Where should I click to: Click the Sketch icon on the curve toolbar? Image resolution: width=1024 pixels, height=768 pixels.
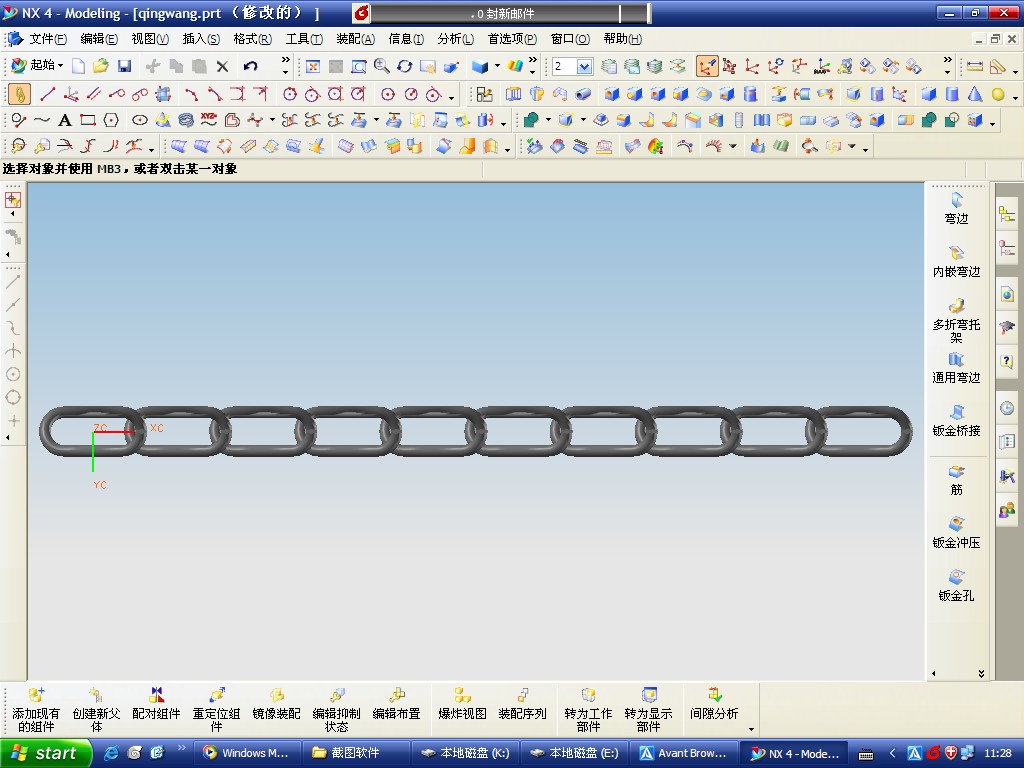tap(484, 95)
